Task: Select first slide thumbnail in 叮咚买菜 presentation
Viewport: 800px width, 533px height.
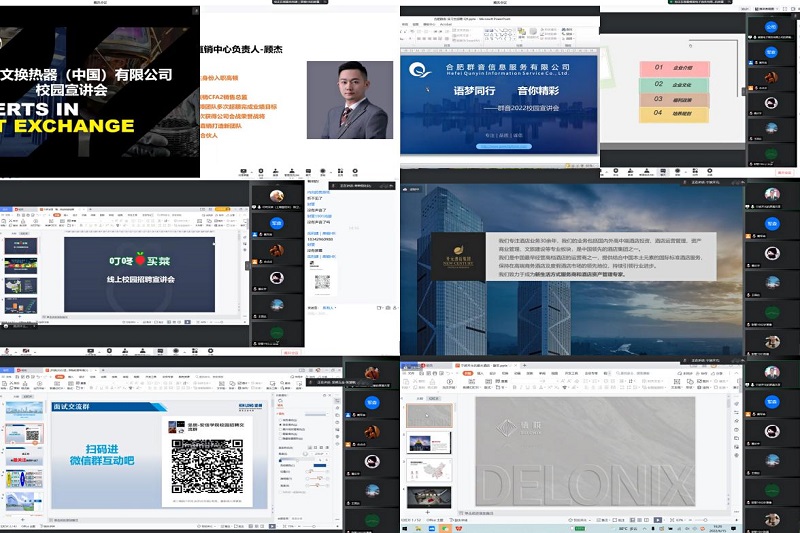Action: pos(20,245)
